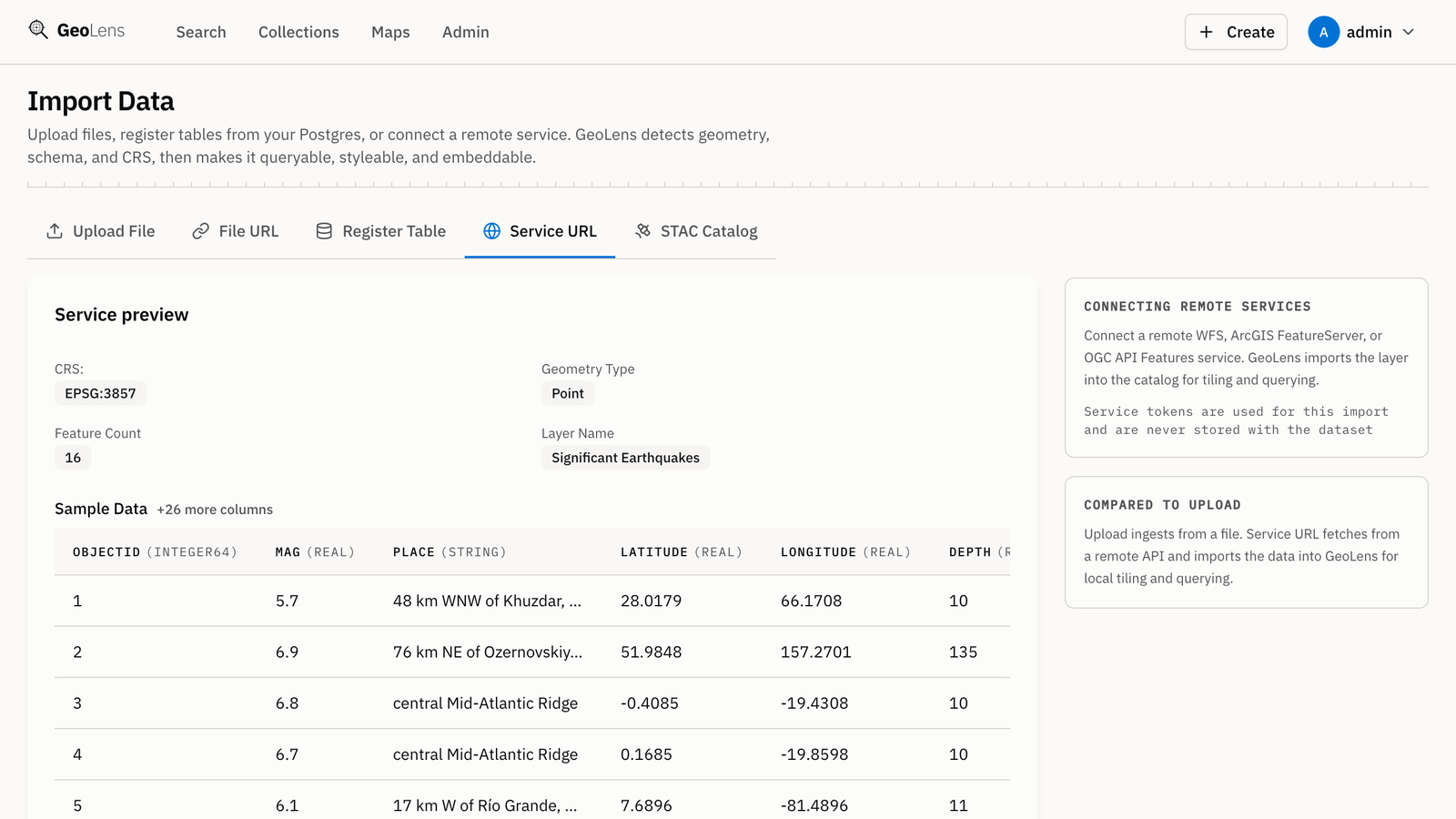The width and height of the screenshot is (1456, 819).
Task: Click the globe icon beside Service URL
Action: click(491, 231)
